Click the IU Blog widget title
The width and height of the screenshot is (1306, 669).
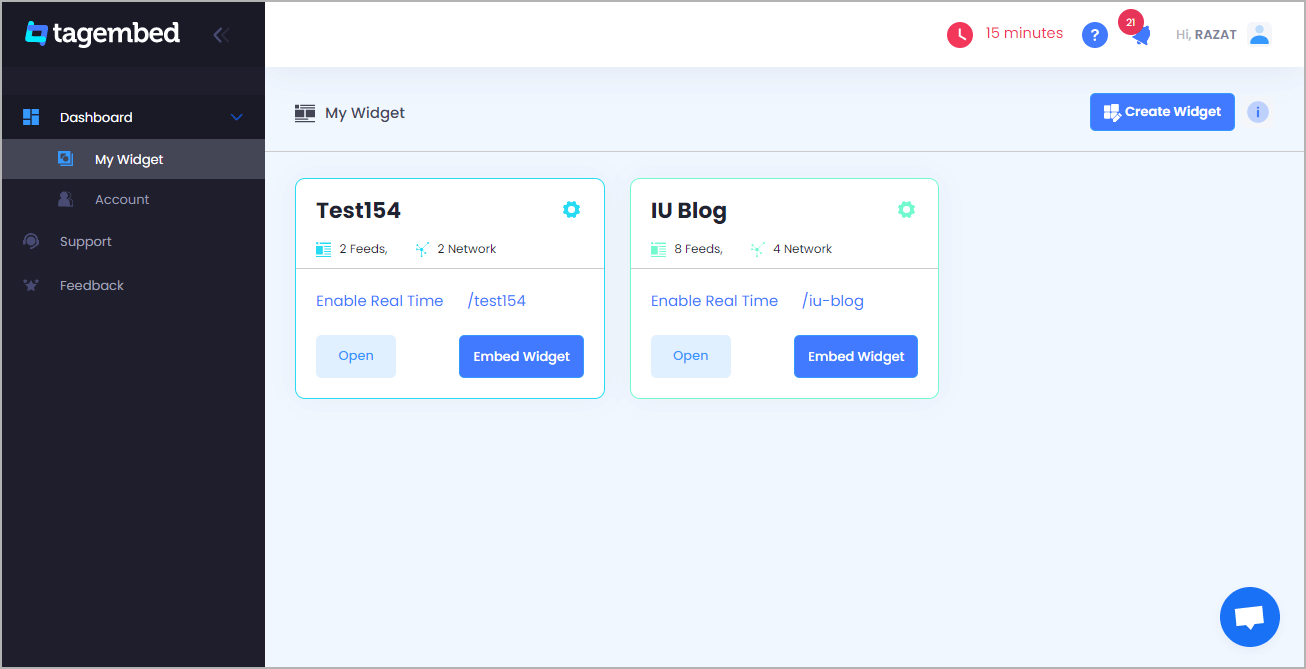click(x=689, y=211)
